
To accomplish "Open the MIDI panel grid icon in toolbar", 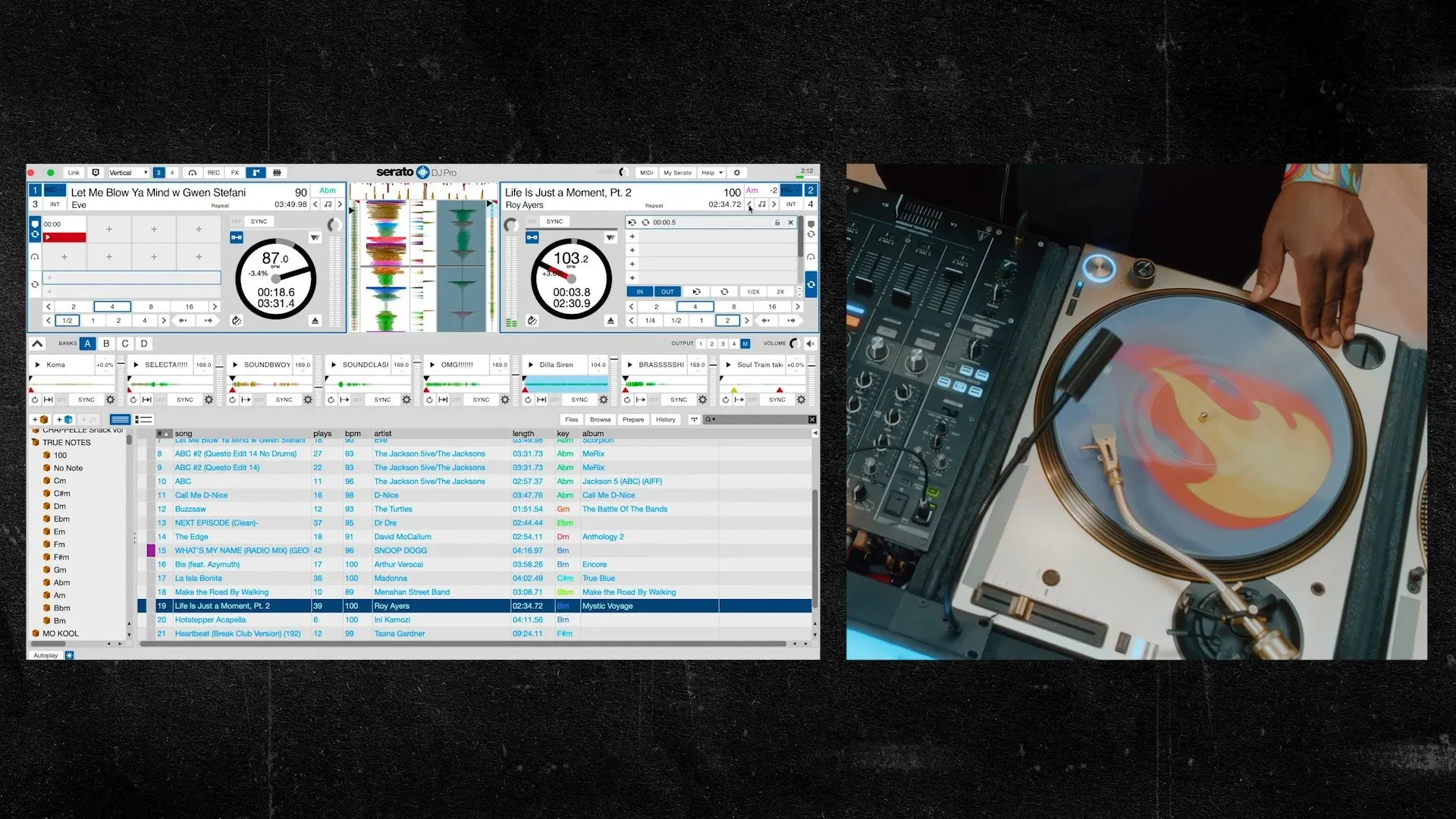I will pos(278,173).
